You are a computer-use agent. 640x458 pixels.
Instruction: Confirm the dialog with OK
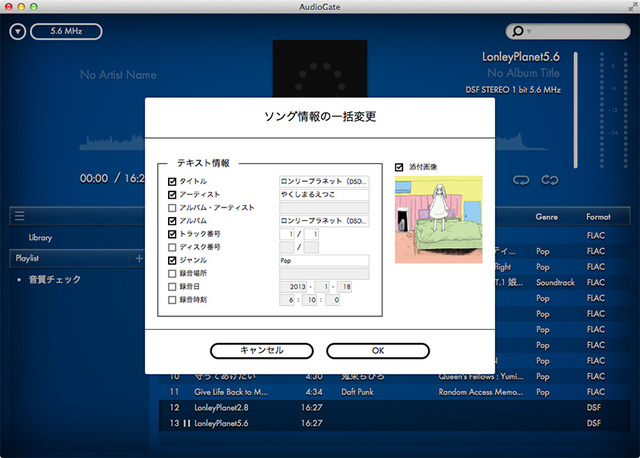click(377, 350)
